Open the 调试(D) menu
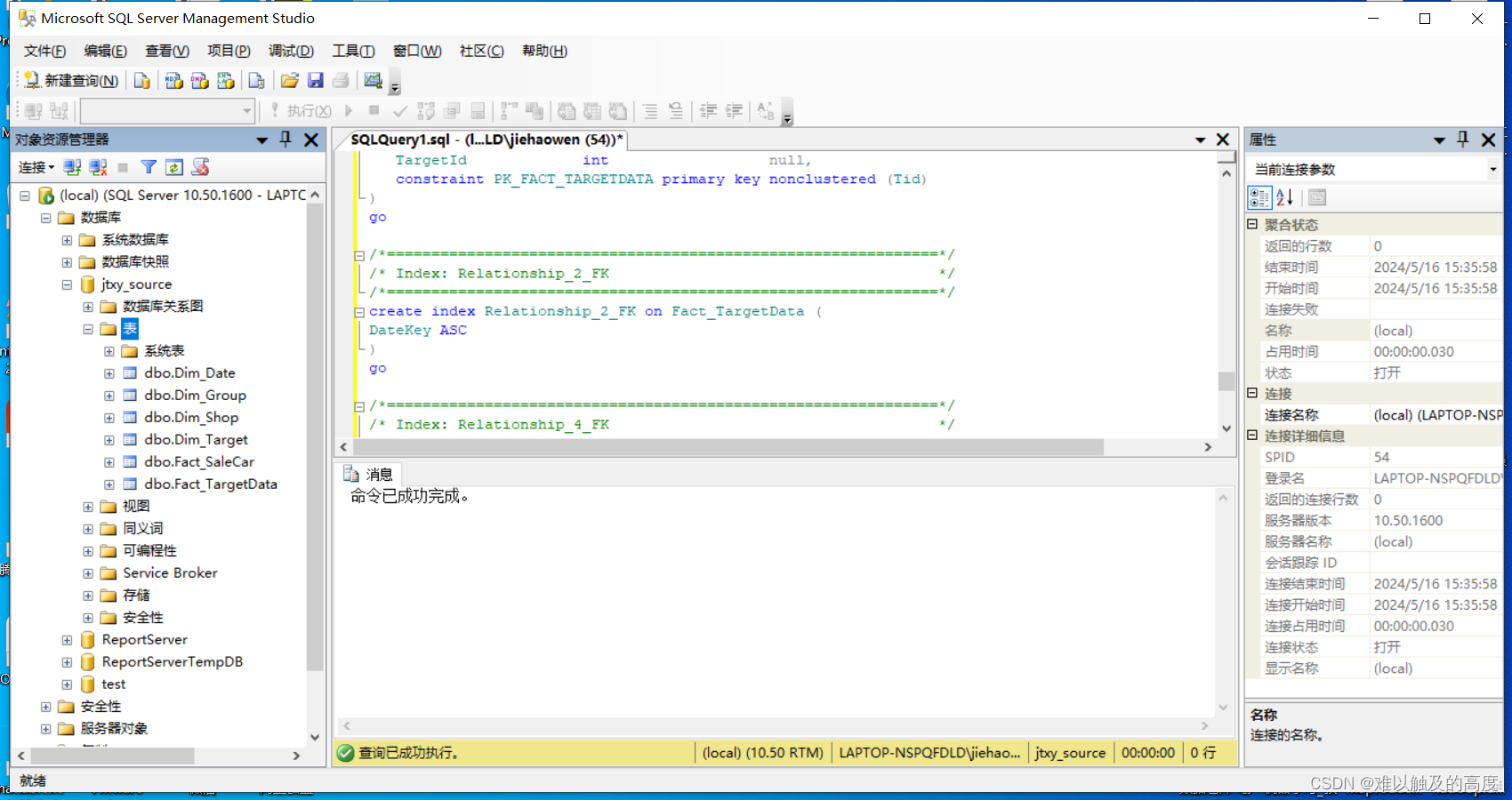Screen dimensions: 1512x800 coord(291,51)
